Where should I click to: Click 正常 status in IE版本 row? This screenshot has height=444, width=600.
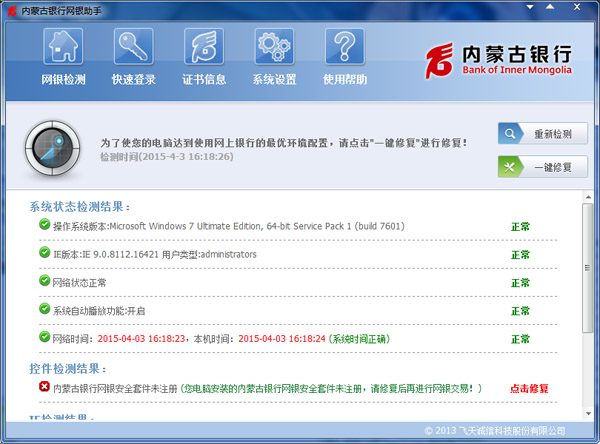click(x=520, y=255)
